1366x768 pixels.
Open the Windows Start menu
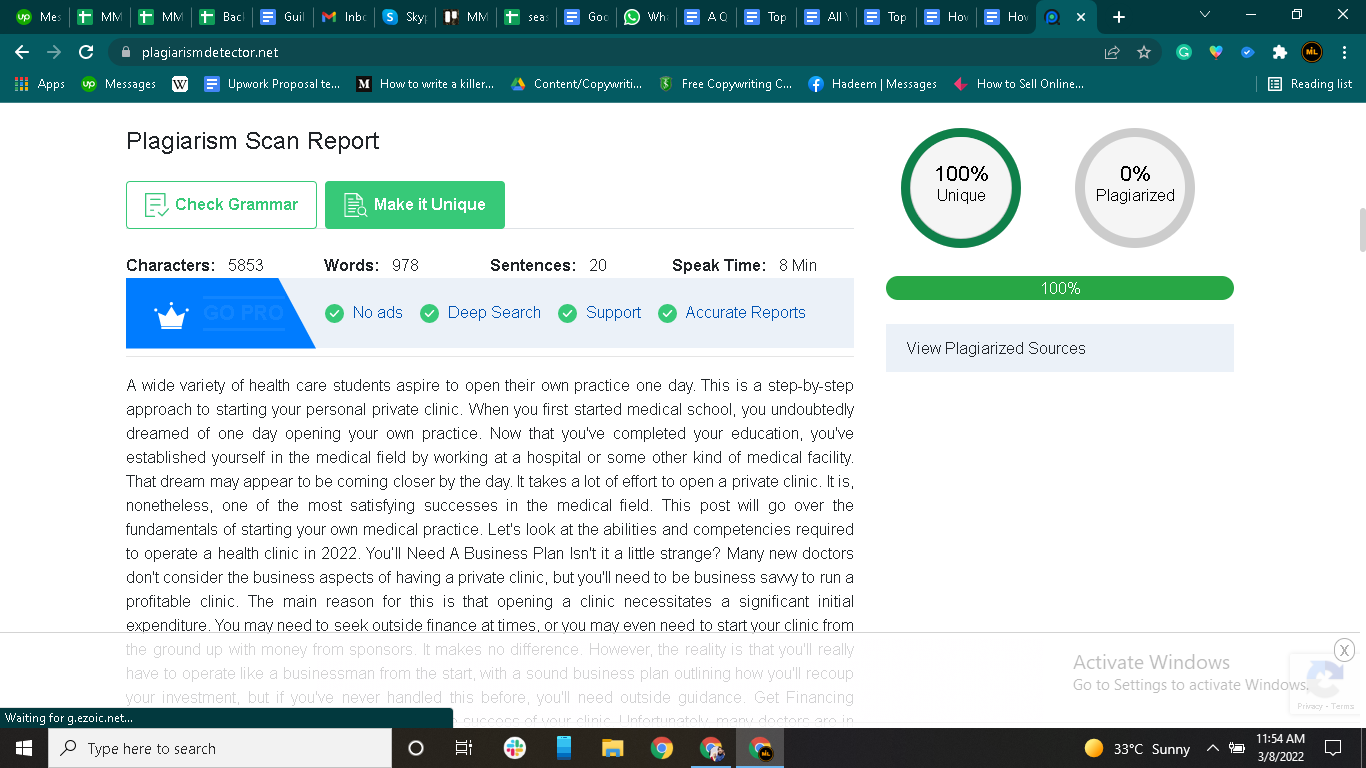click(x=24, y=748)
